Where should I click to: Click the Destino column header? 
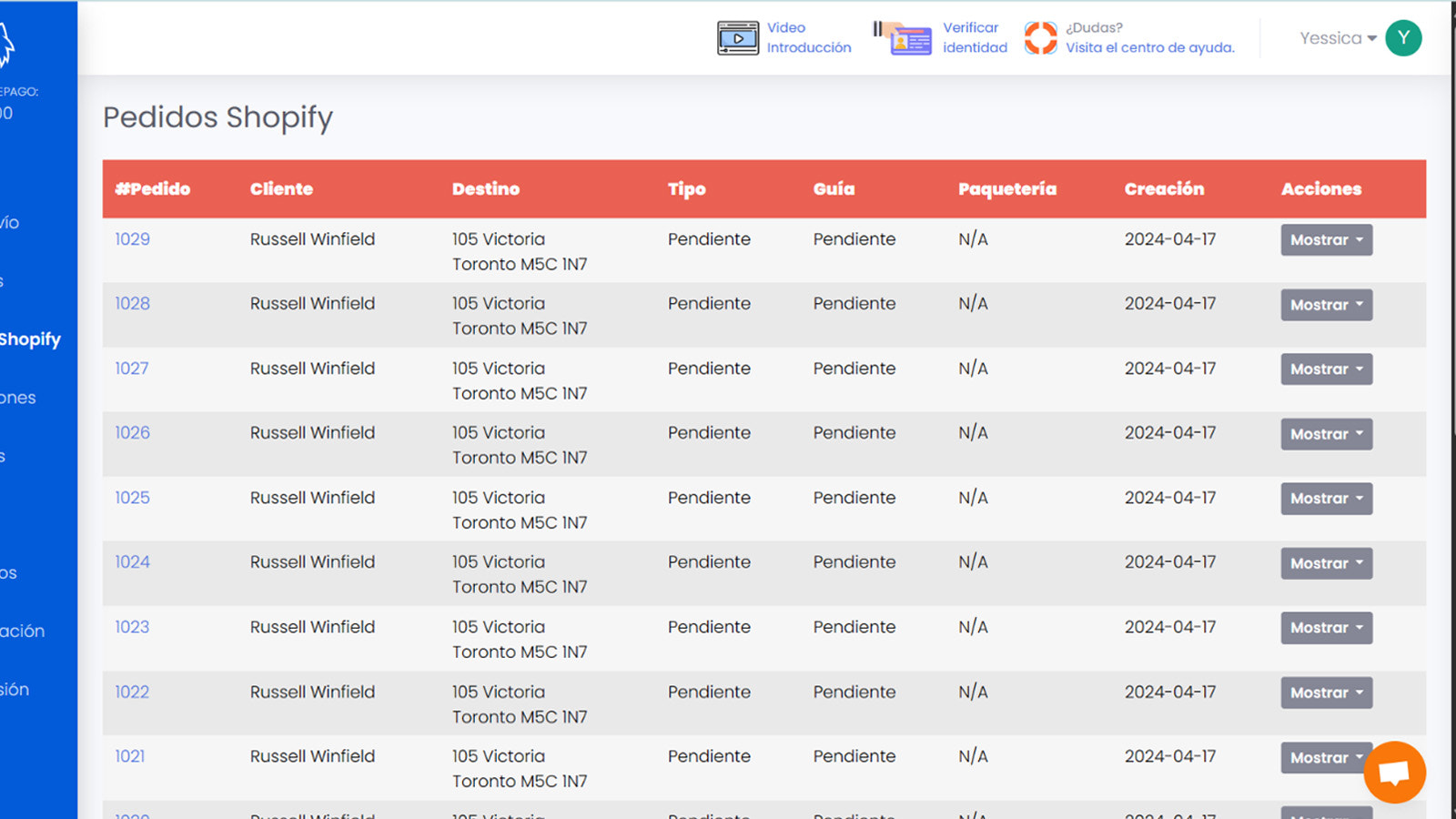pyautogui.click(x=486, y=189)
